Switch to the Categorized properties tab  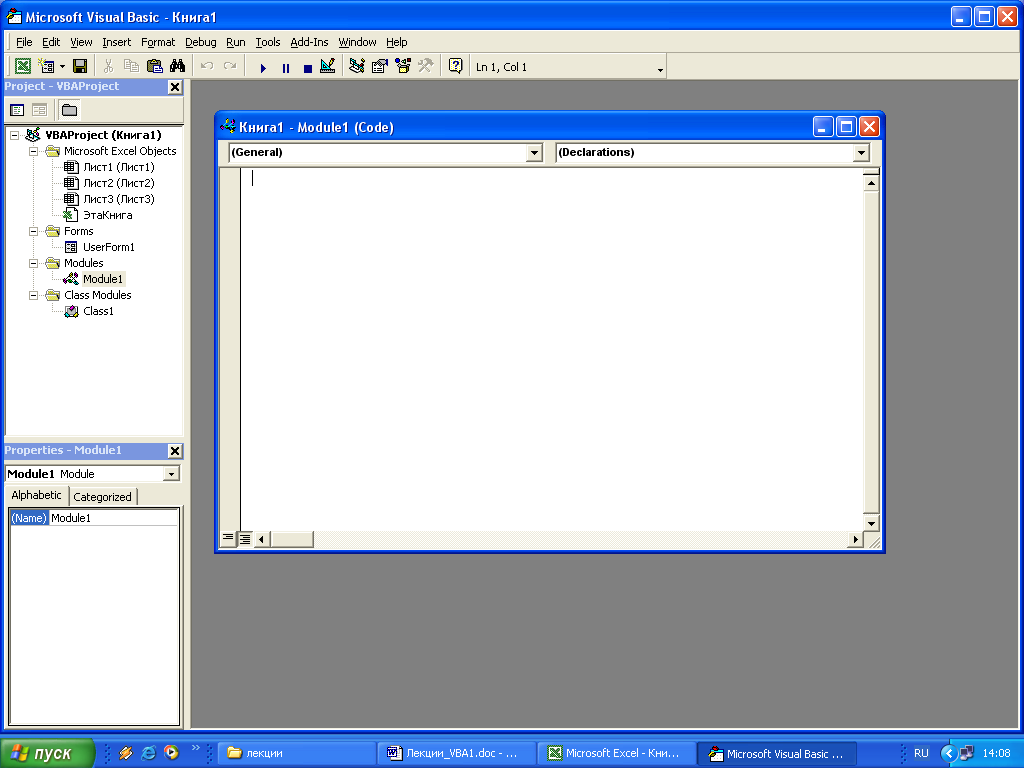pos(103,496)
